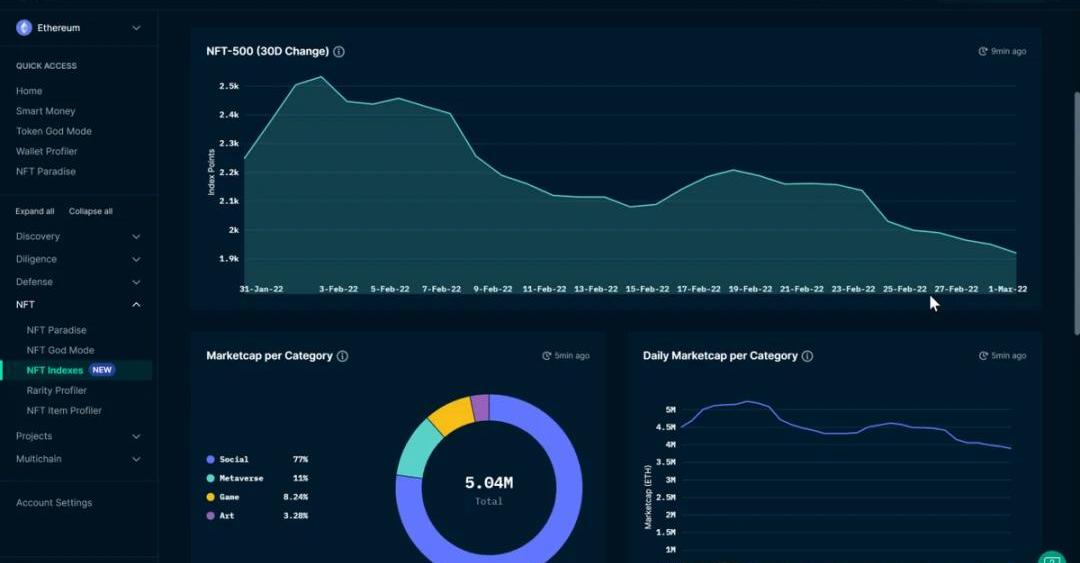Image resolution: width=1080 pixels, height=563 pixels.
Task: Click the Ethereum logo icon
Action: [24, 28]
